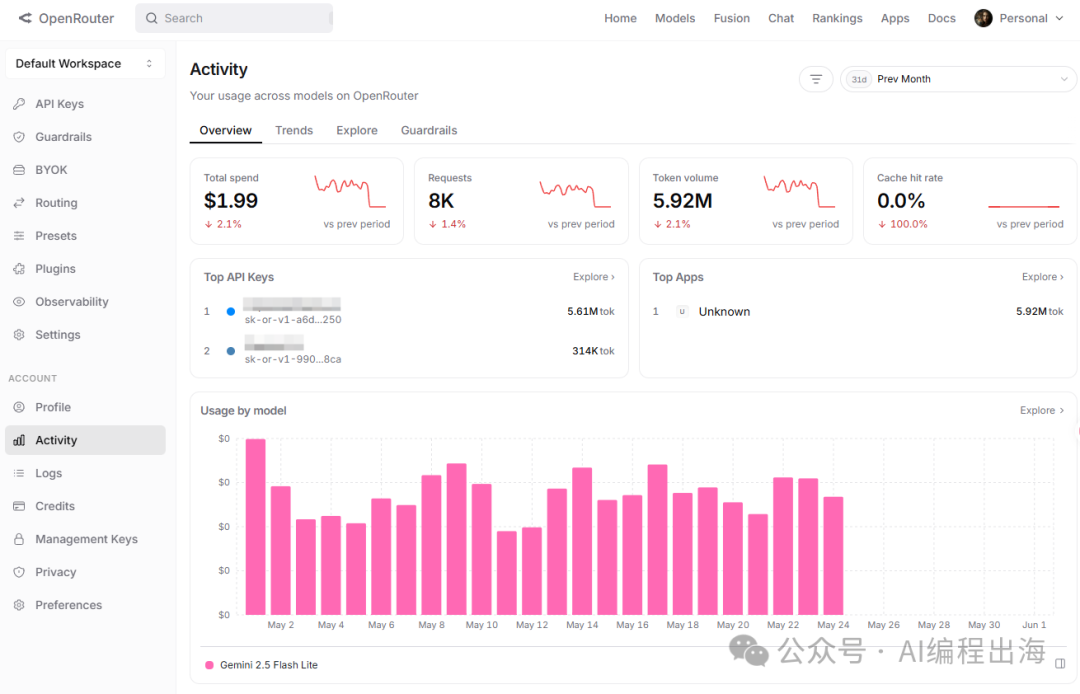1080x694 pixels.
Task: Click the Routing arrows icon
Action: [x=19, y=203]
